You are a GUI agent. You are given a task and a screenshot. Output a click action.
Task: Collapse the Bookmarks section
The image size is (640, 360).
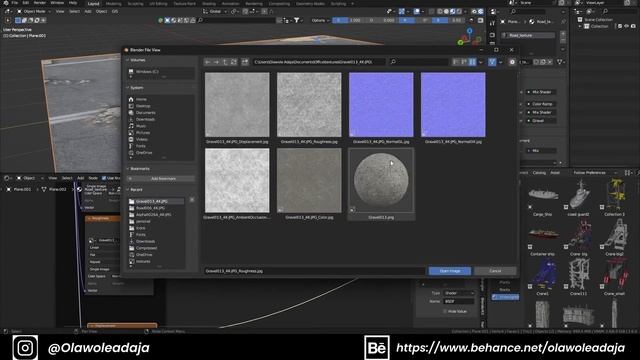pos(128,169)
